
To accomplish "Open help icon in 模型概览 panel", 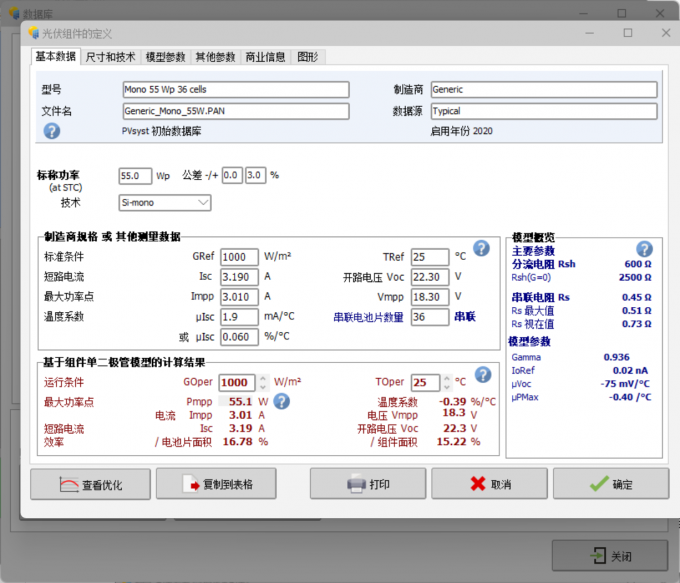I will pos(644,249).
